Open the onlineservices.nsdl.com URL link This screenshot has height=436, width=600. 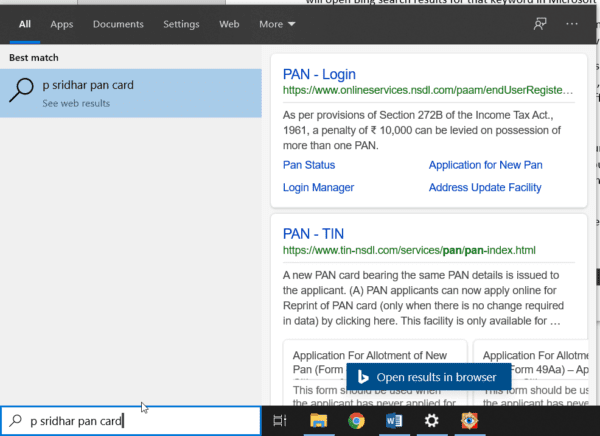pyautogui.click(x=428, y=90)
